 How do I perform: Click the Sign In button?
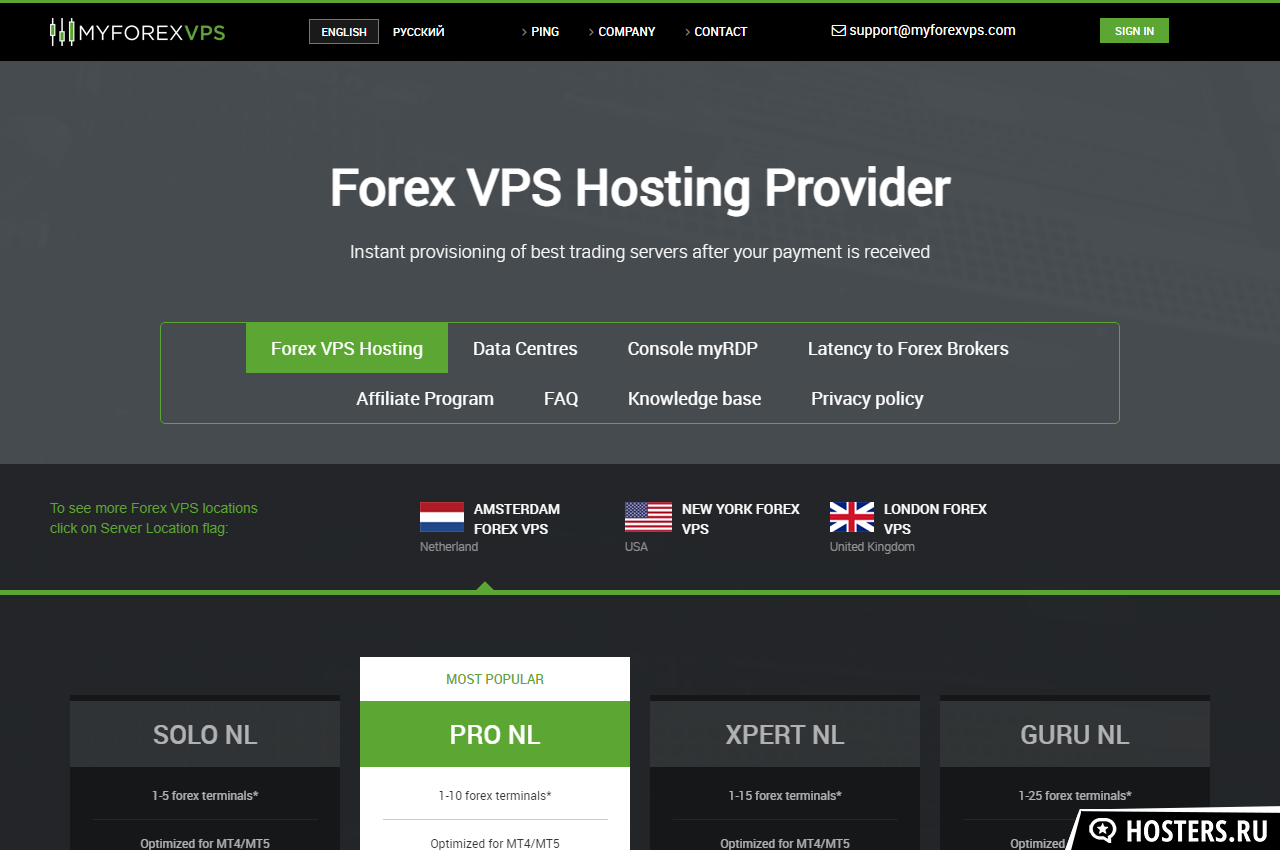1134,31
